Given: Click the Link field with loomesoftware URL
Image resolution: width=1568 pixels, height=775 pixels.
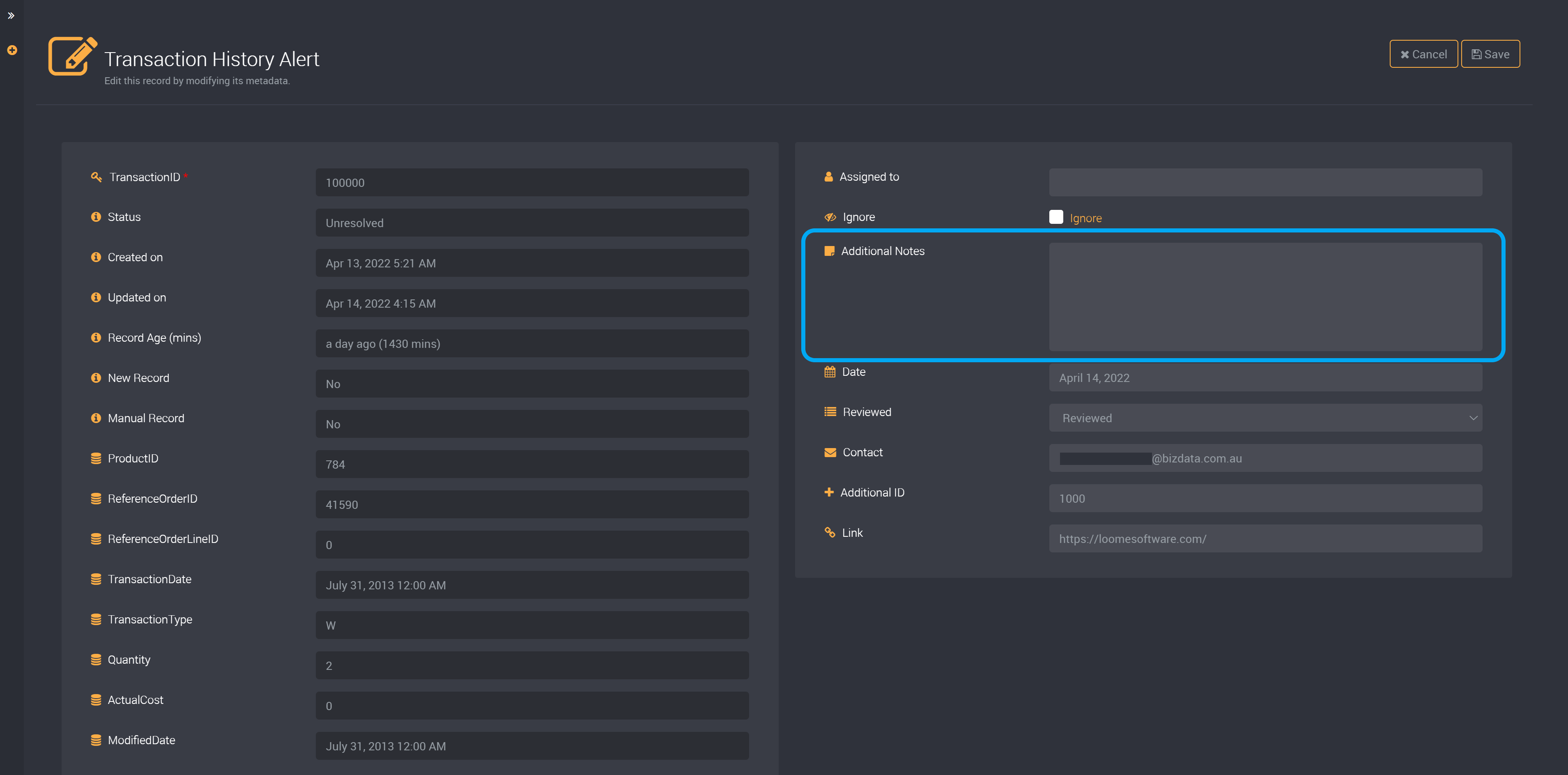Looking at the screenshot, I should [x=1265, y=538].
